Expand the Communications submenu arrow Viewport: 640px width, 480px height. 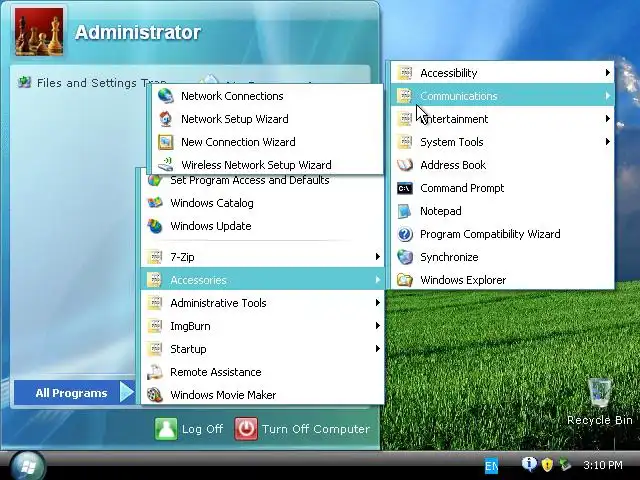607,96
